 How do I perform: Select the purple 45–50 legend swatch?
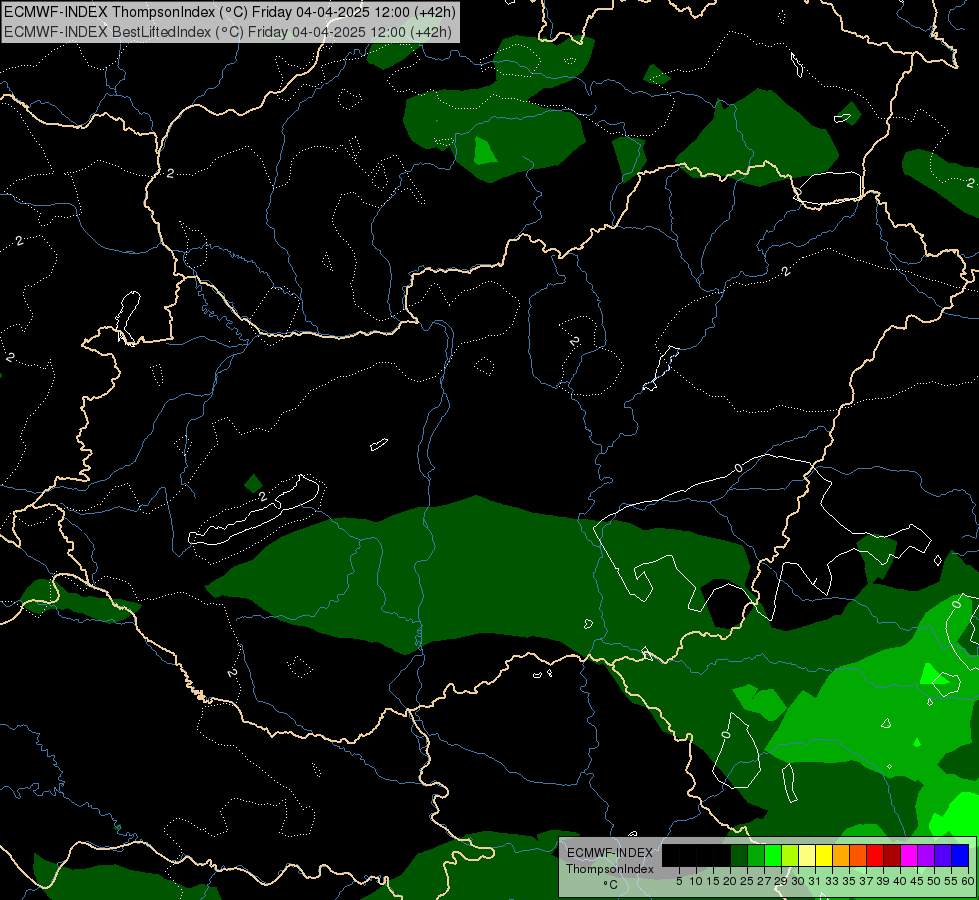pos(926,855)
